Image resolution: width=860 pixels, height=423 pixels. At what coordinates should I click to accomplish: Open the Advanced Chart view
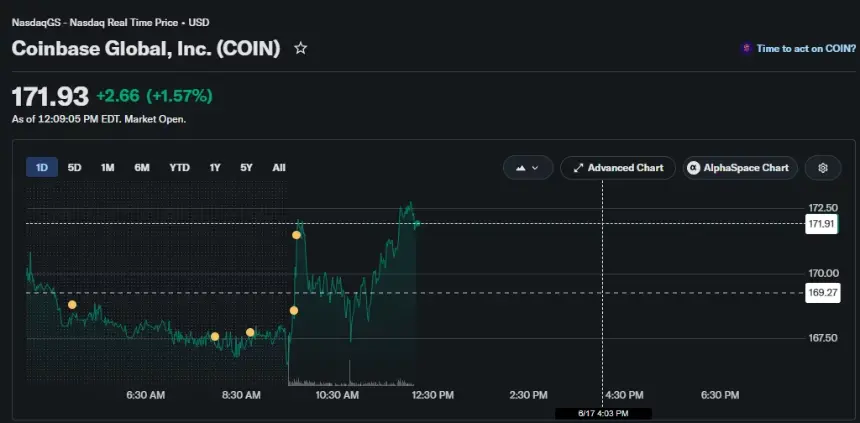pyautogui.click(x=618, y=168)
